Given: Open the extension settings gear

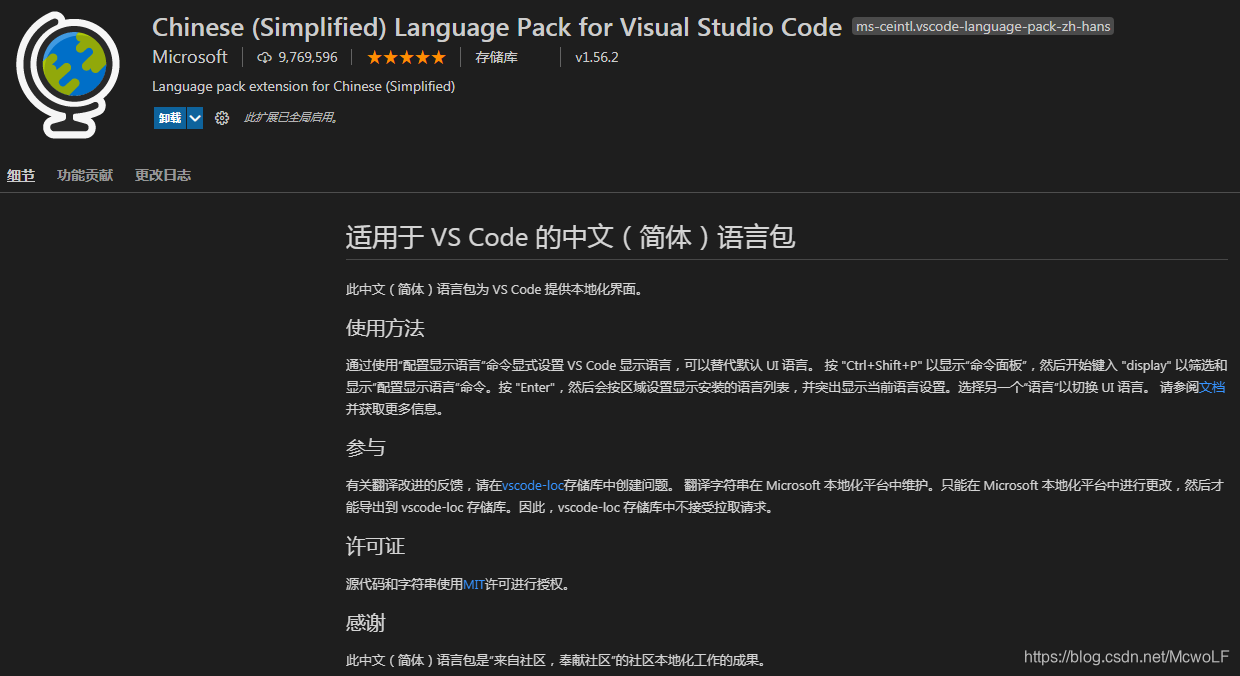Looking at the screenshot, I should tap(222, 118).
